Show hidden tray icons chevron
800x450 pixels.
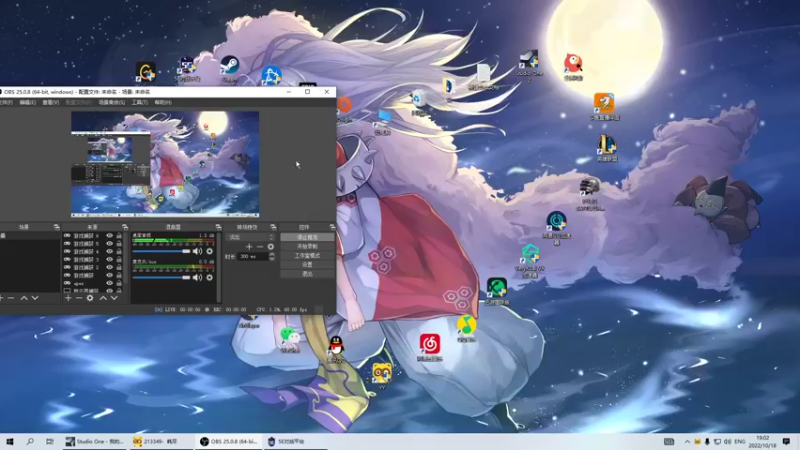point(687,441)
